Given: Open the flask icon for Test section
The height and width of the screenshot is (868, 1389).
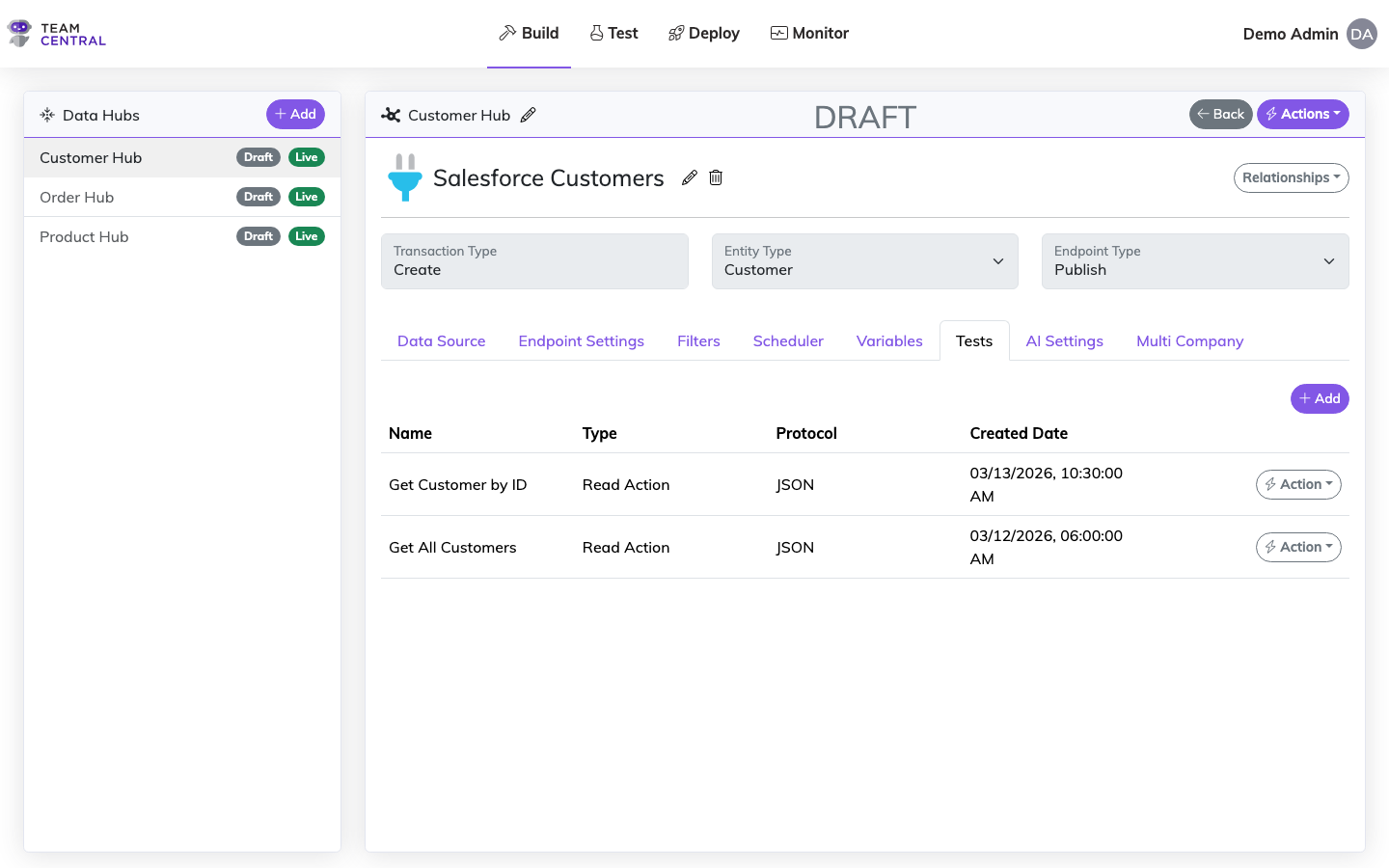Looking at the screenshot, I should tap(596, 32).
